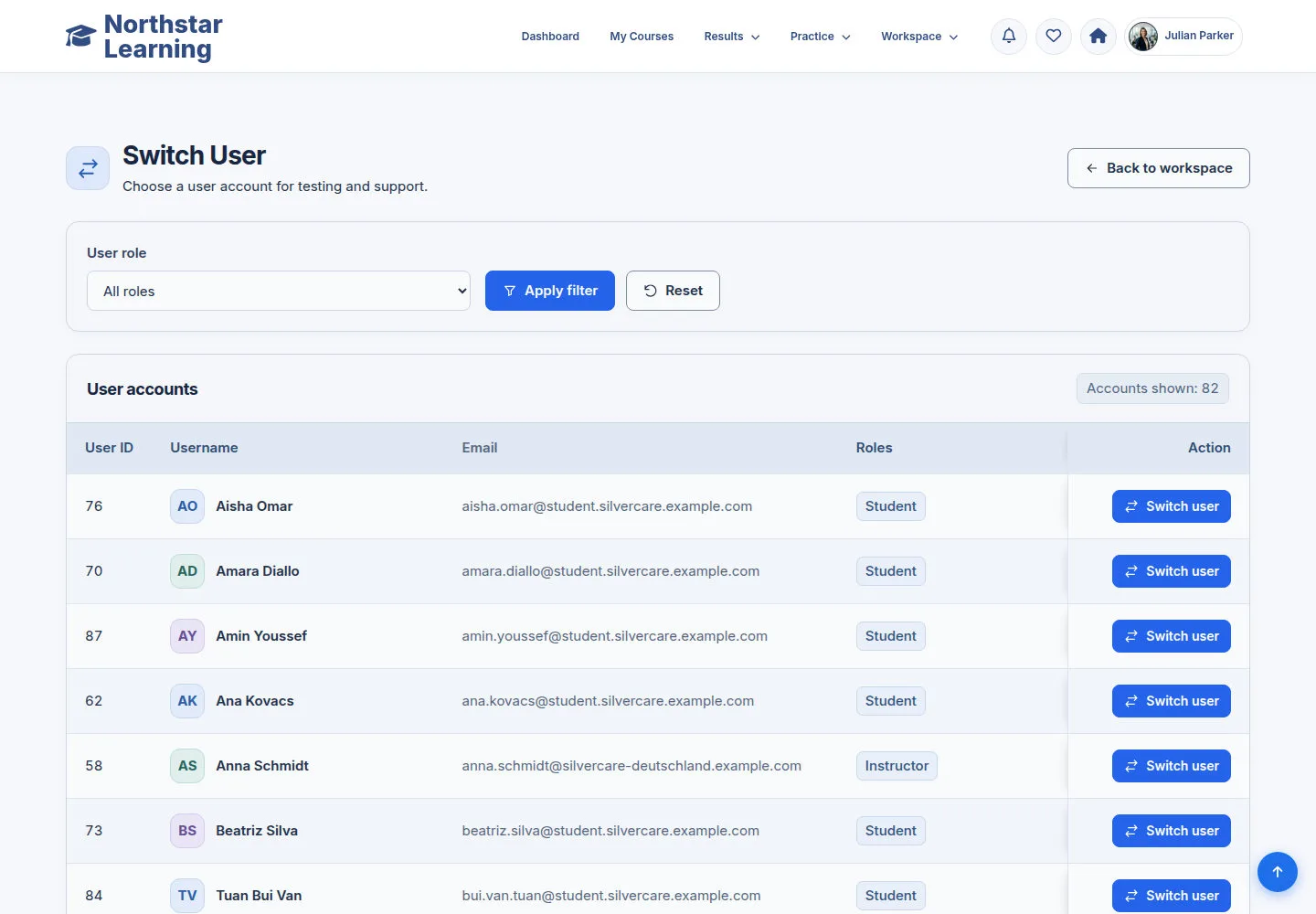Expand the Practice menu
The image size is (1316, 914).
[x=821, y=37]
